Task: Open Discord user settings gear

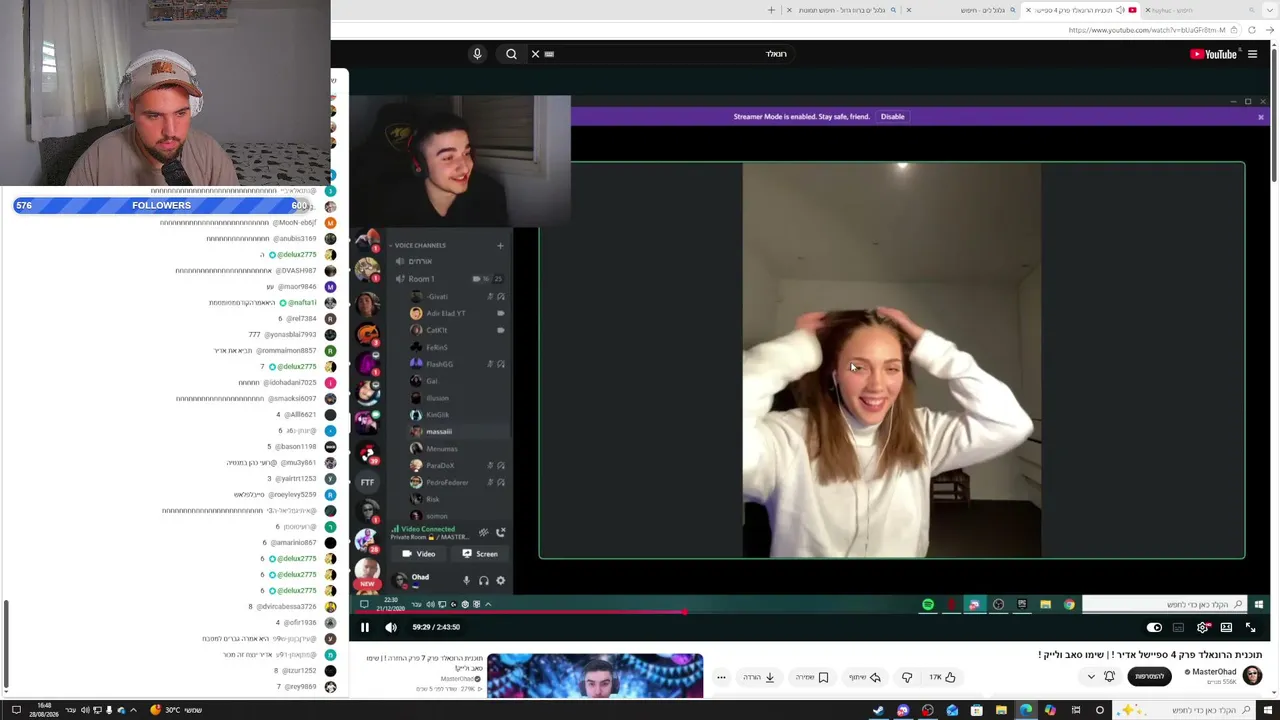Action: [x=500, y=580]
